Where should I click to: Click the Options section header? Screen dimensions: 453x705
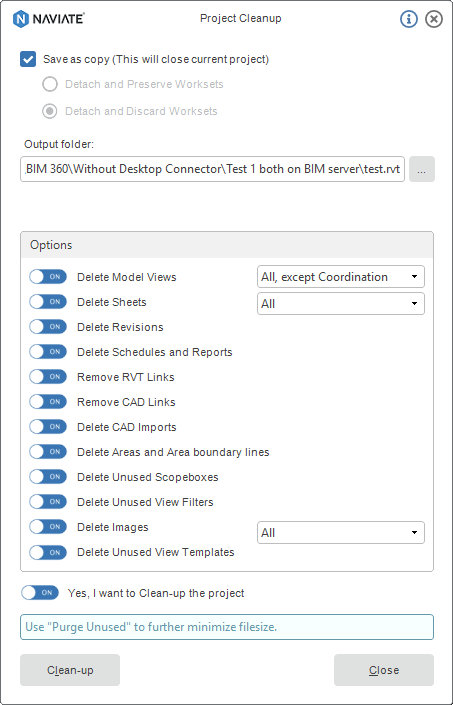point(227,245)
